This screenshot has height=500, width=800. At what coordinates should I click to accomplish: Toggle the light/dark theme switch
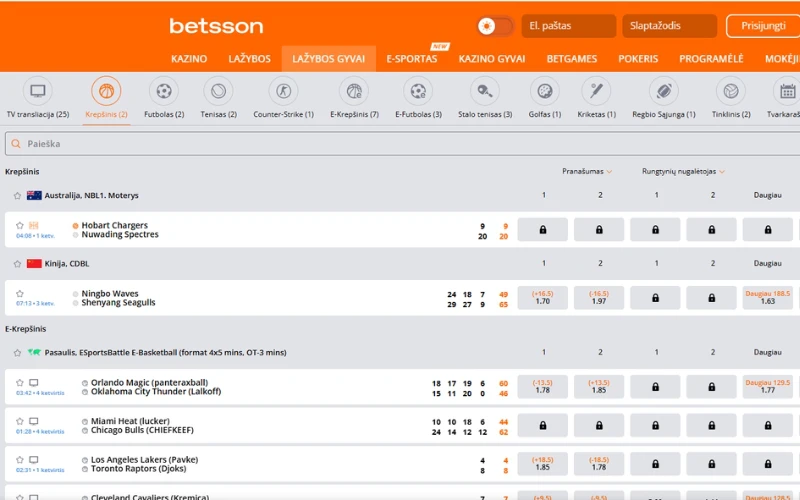pyautogui.click(x=495, y=26)
